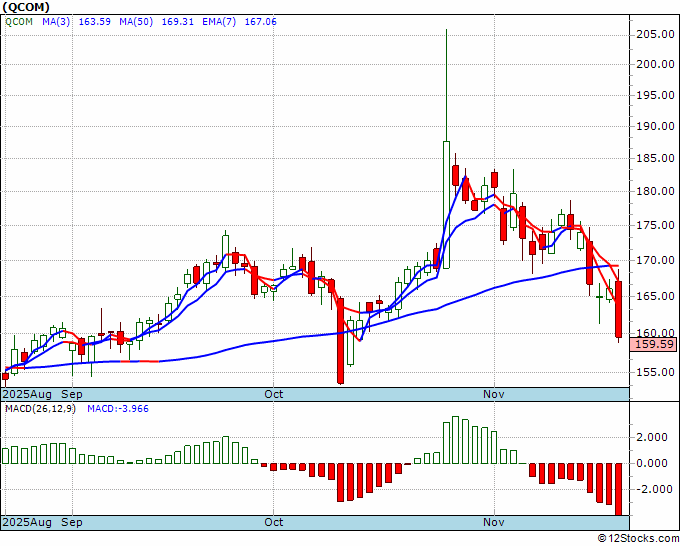680x546 pixels.
Task: Click the 167.06 EMA(7) value
Action: (261, 21)
